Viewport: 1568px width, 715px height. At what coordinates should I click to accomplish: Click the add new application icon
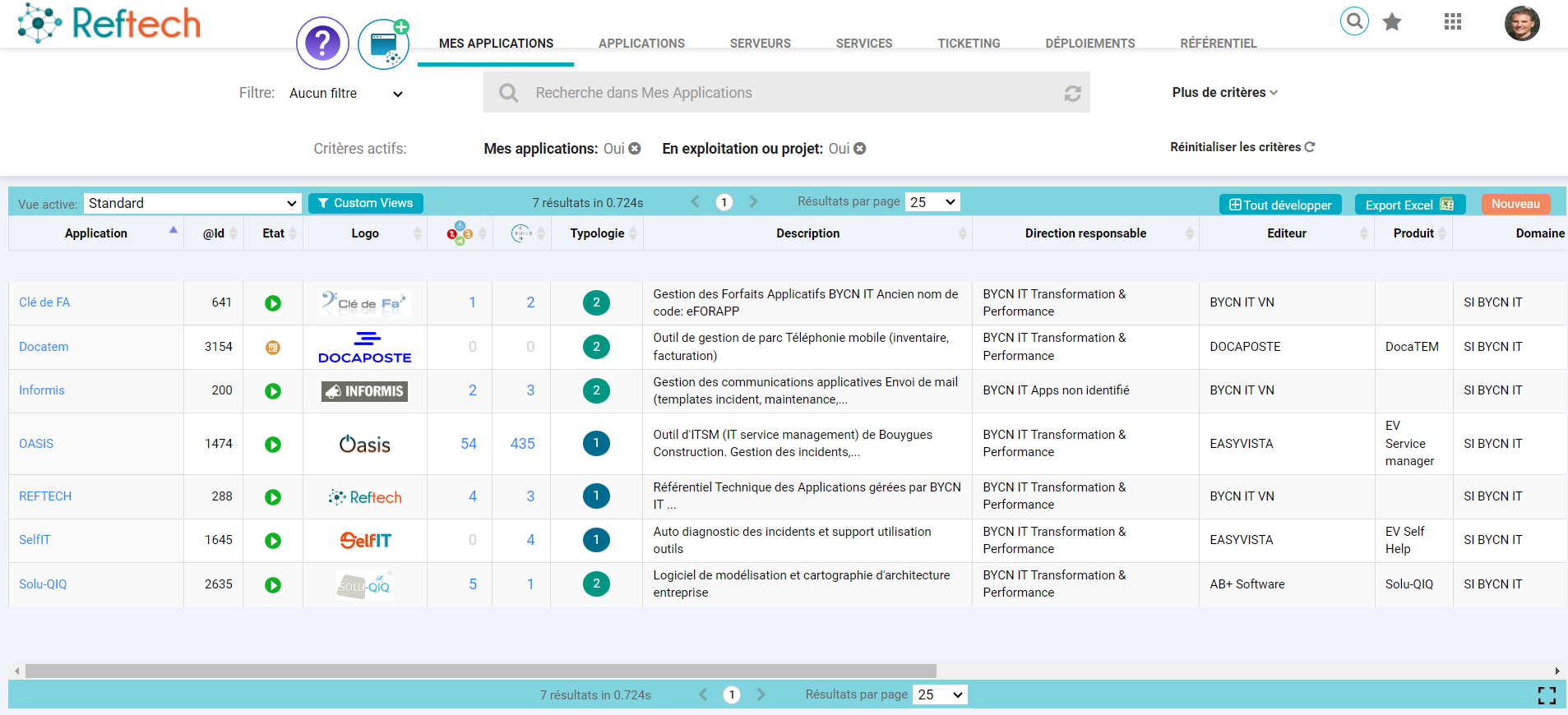coord(383,44)
